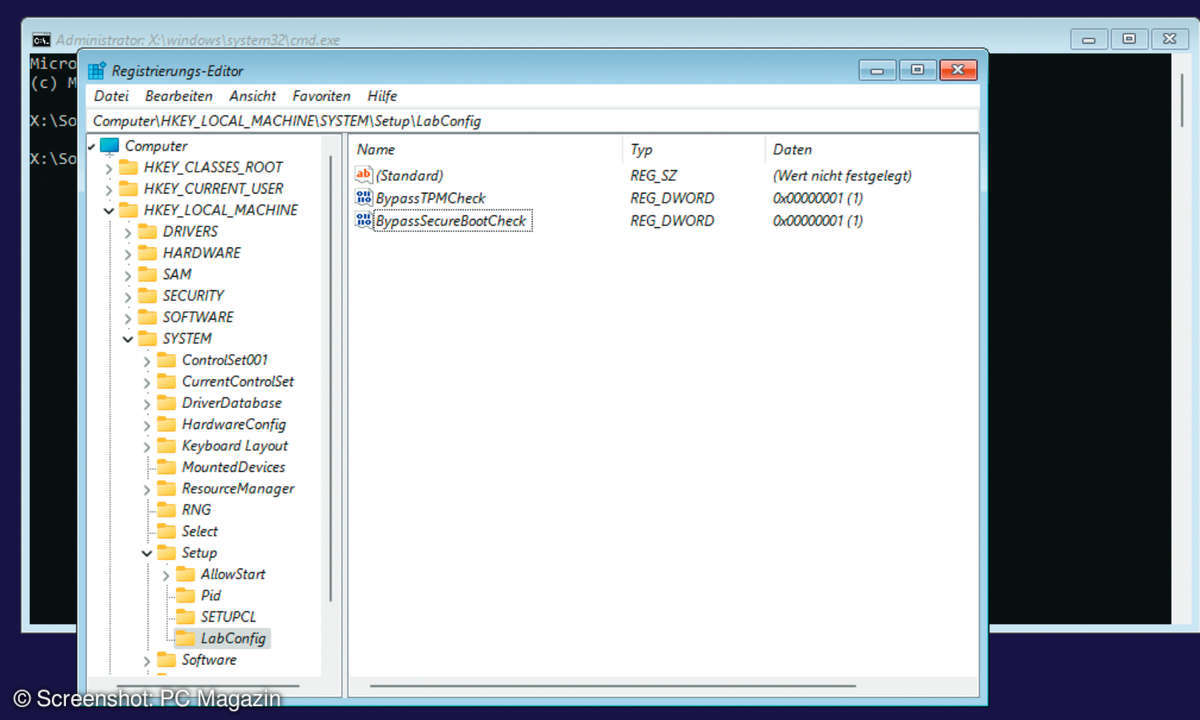Screen dimensions: 1200x720
Task: Expand the AllowStart key
Action: click(x=166, y=574)
